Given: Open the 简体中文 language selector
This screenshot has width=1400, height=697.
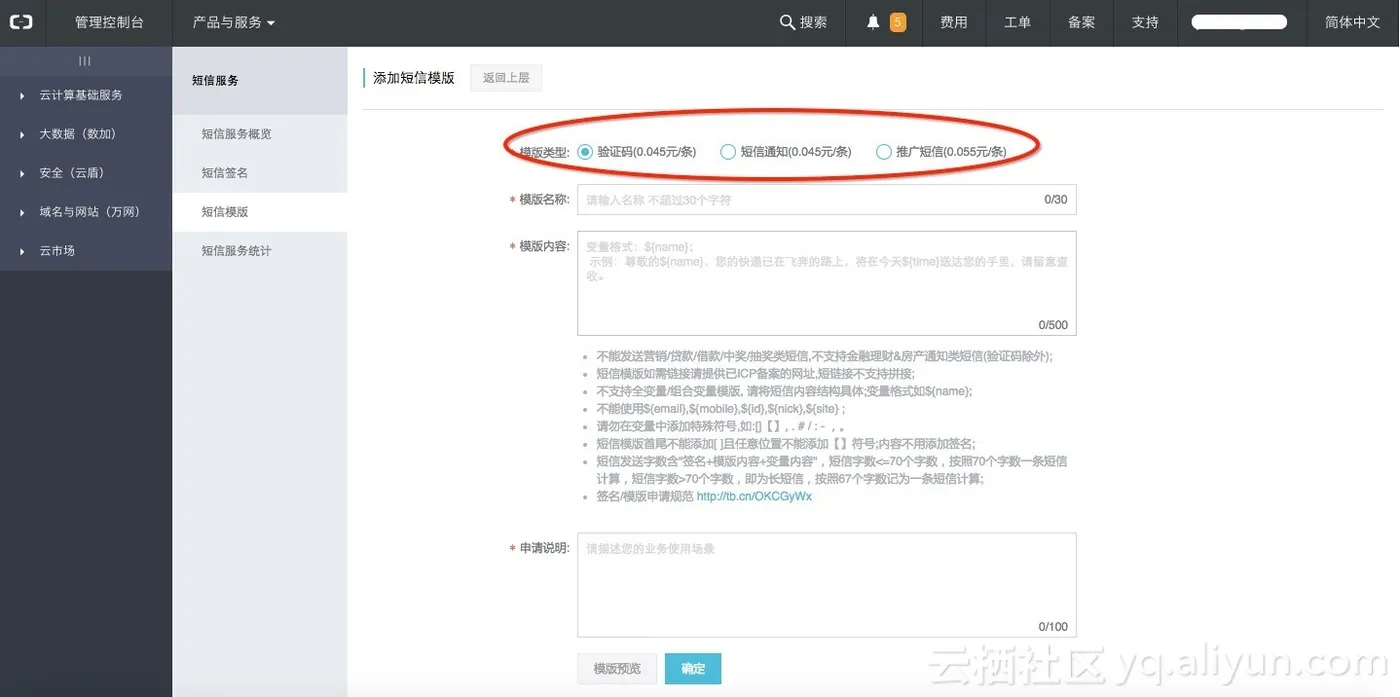Looking at the screenshot, I should pos(1352,22).
